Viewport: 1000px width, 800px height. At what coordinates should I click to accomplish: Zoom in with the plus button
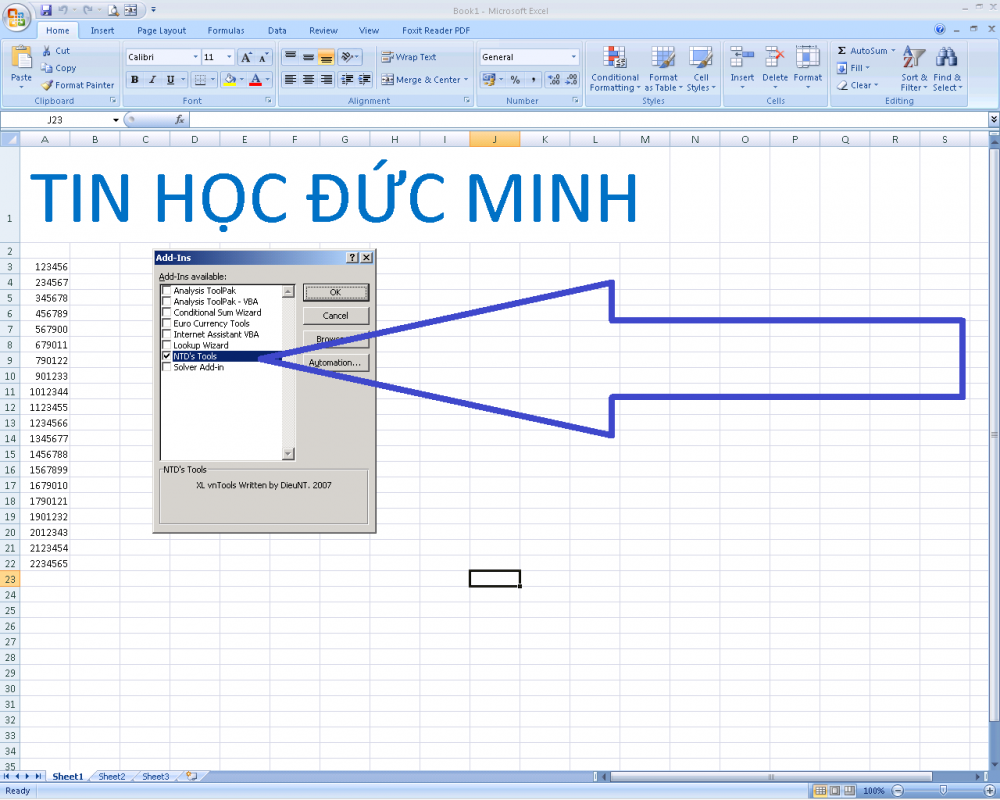(x=989, y=791)
